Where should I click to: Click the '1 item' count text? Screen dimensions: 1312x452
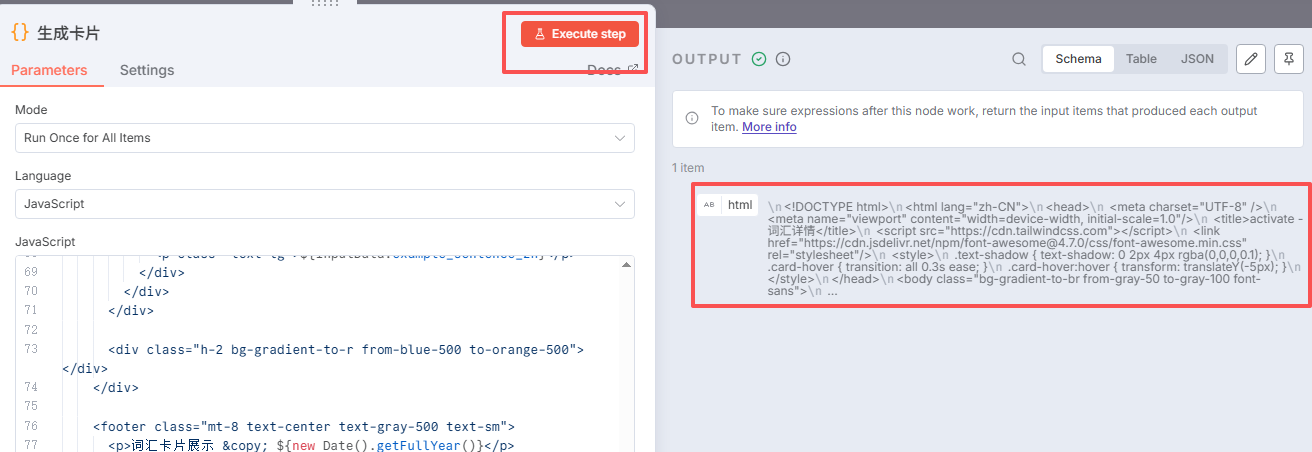click(688, 168)
